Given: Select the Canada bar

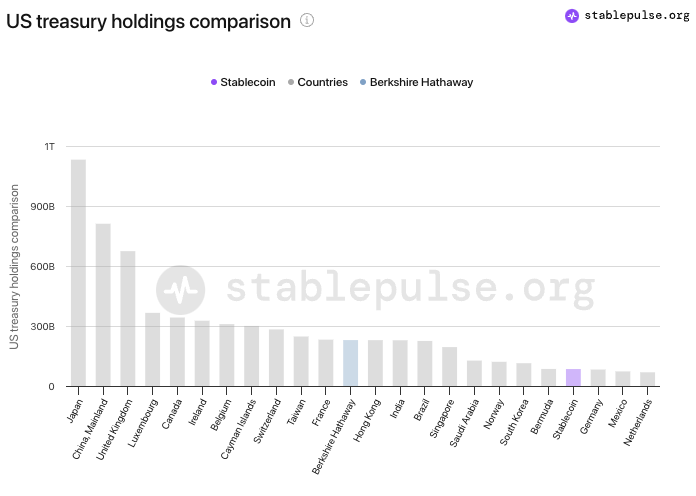Looking at the screenshot, I should coord(177,352).
